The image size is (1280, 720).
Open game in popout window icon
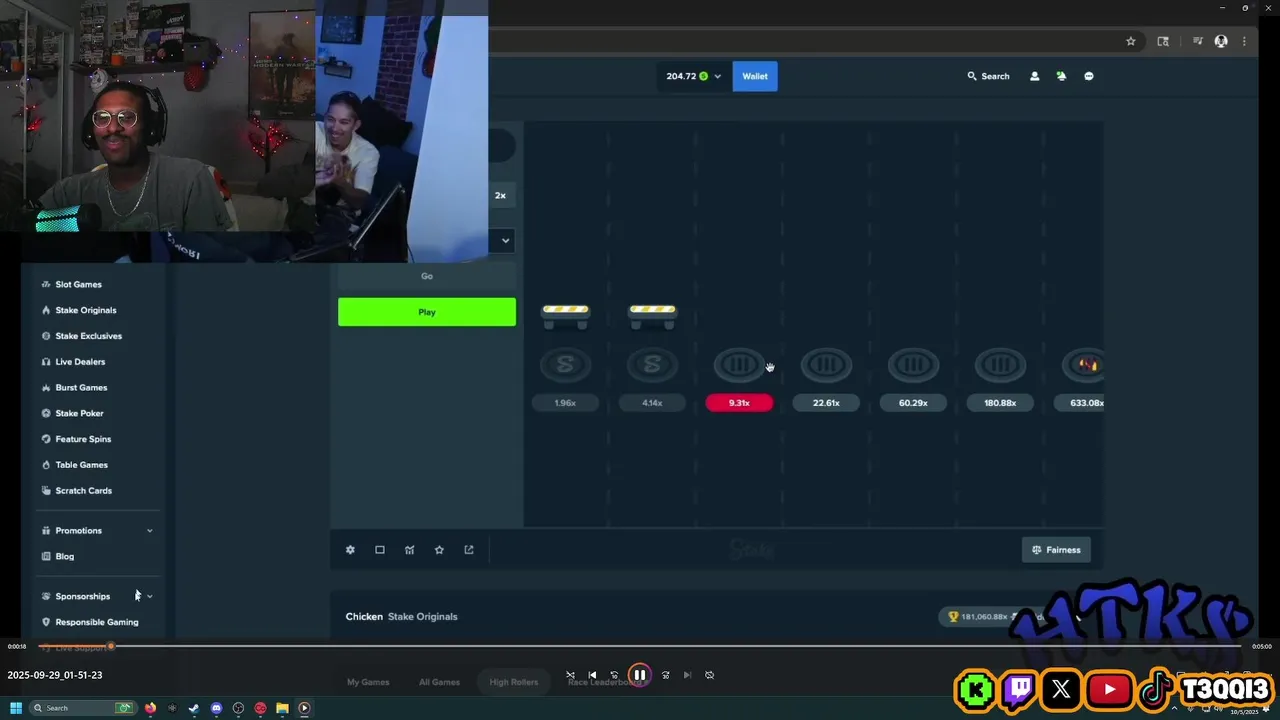[469, 550]
